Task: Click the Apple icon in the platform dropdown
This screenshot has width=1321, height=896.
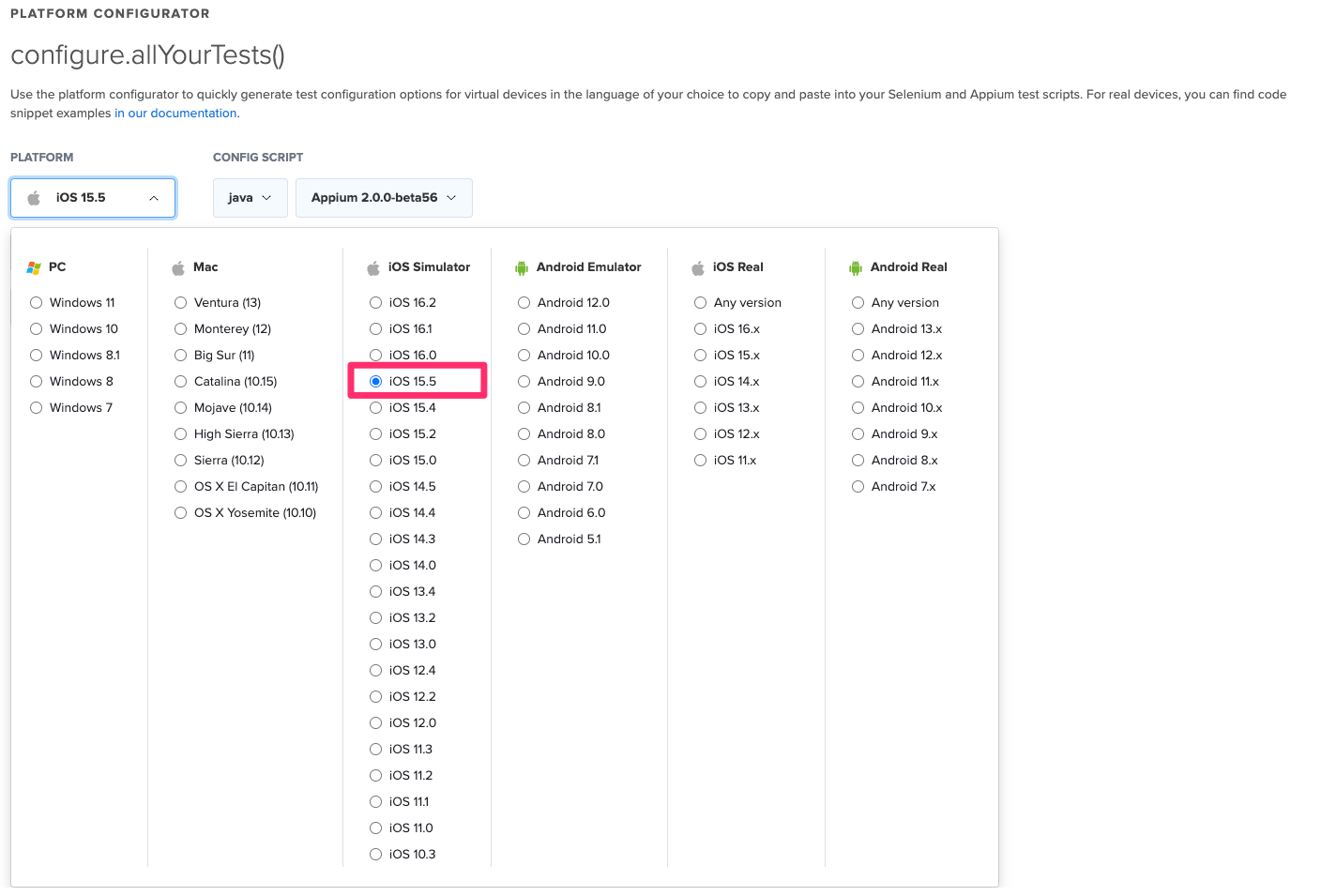Action: tap(34, 198)
